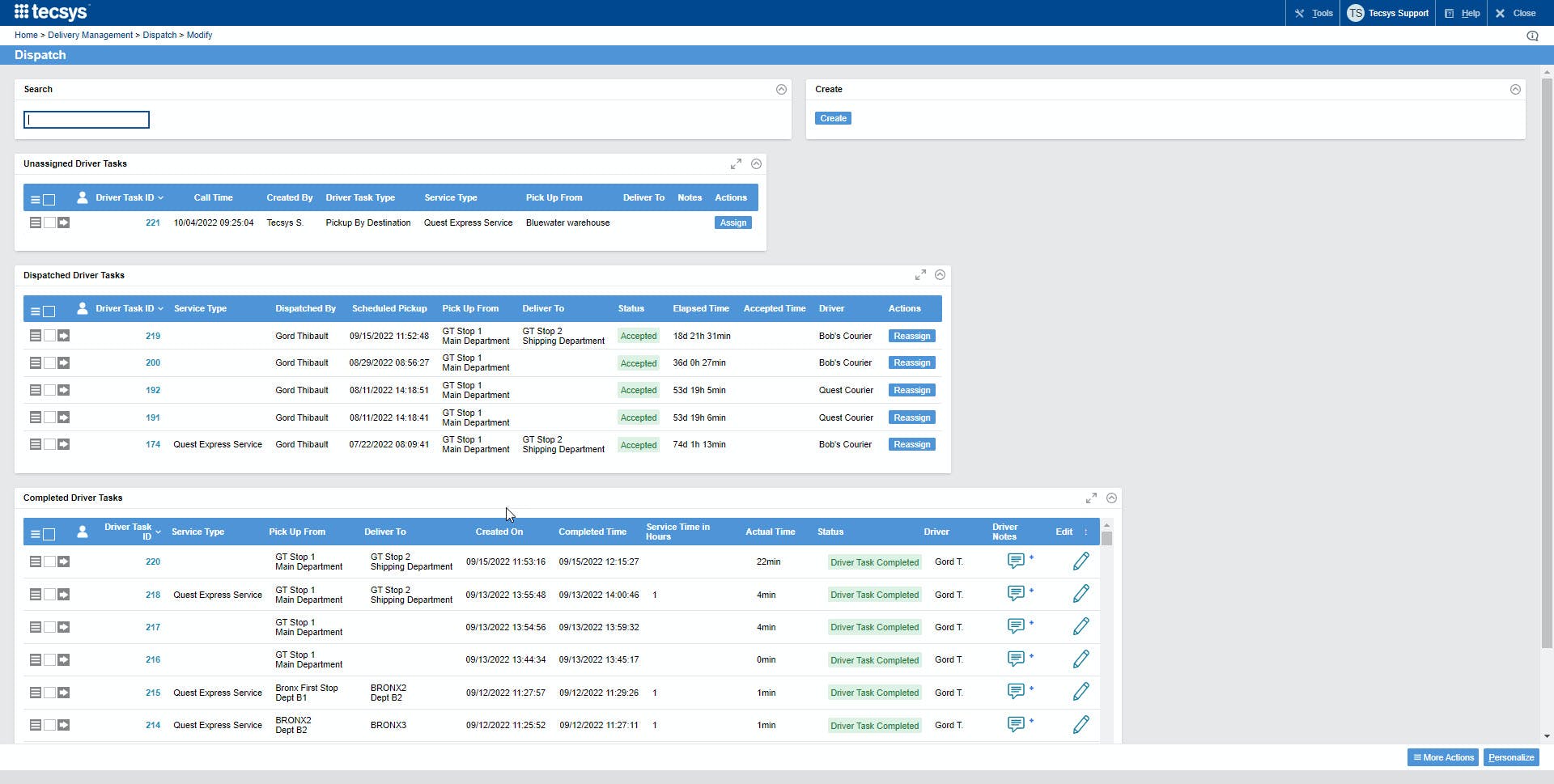Select the checkbox for task 221
Viewport: 1554px width, 784px height.
[x=49, y=222]
